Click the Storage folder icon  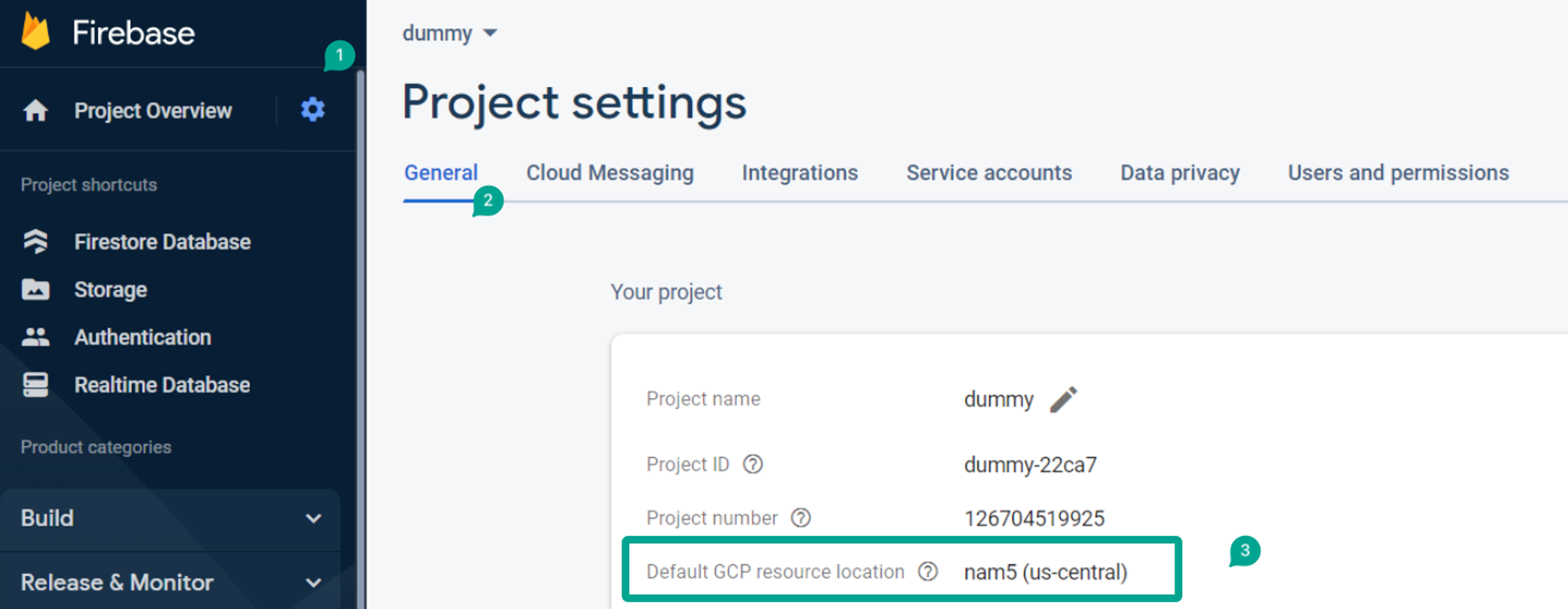35,289
